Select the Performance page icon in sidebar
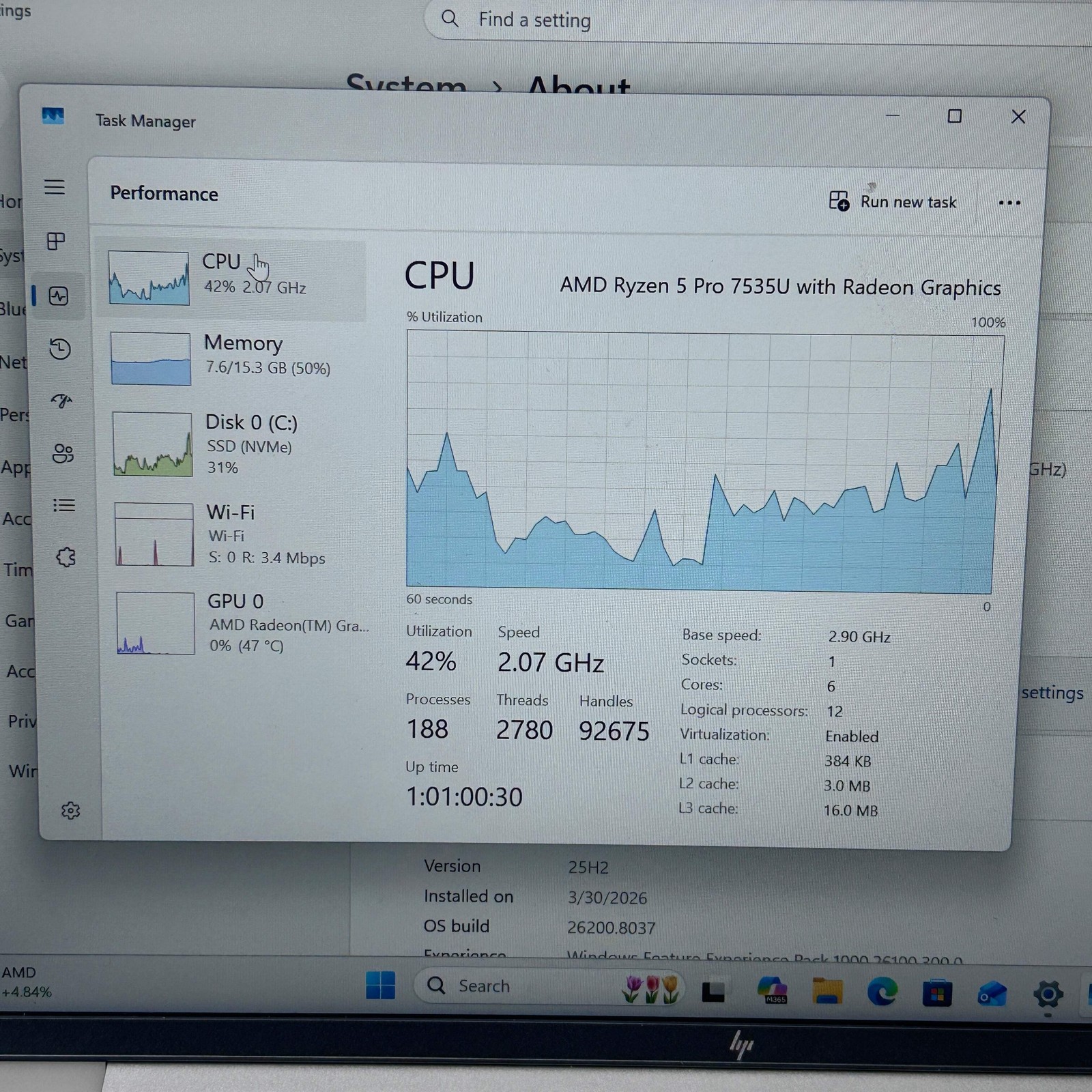Screen dimensions: 1092x1092 59,296
